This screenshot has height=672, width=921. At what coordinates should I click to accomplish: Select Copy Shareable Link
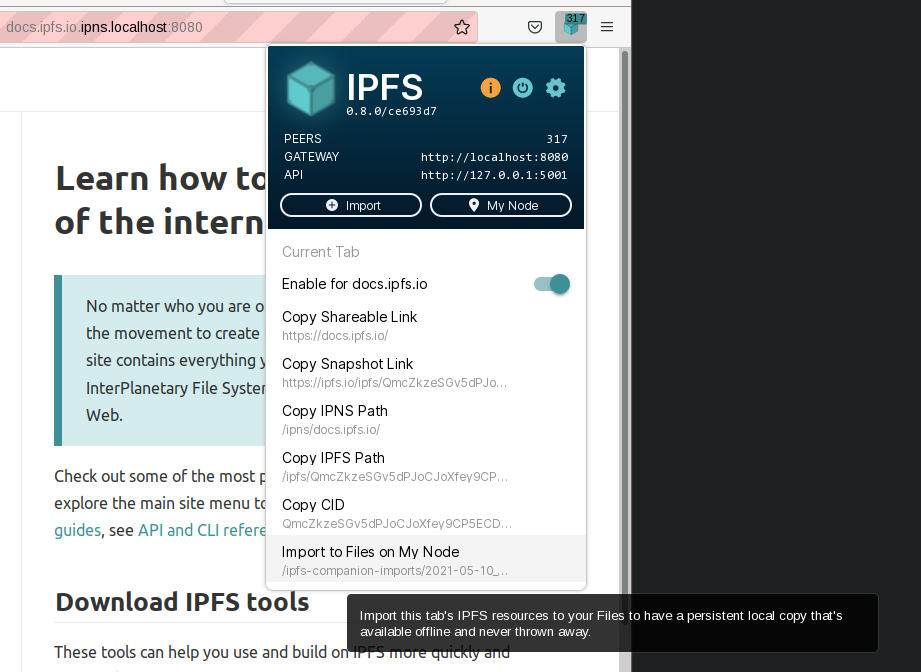(426, 325)
